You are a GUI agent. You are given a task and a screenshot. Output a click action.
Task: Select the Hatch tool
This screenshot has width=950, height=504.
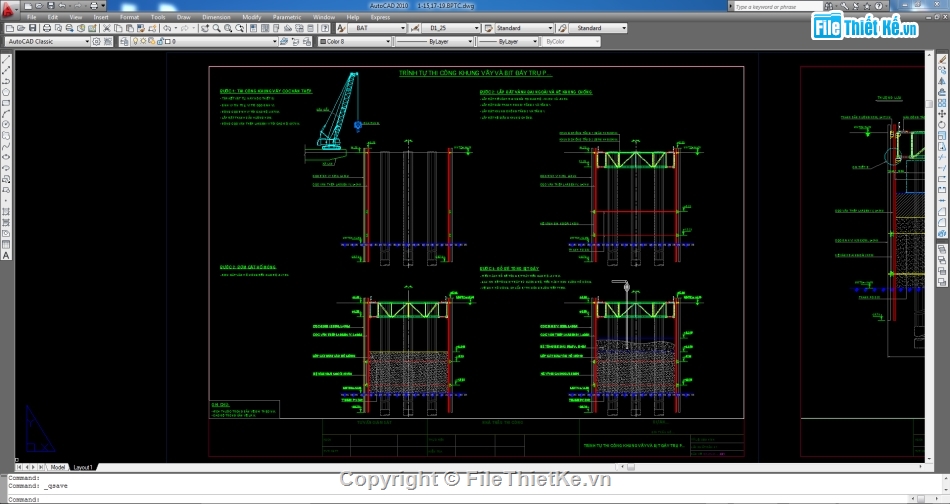point(7,212)
